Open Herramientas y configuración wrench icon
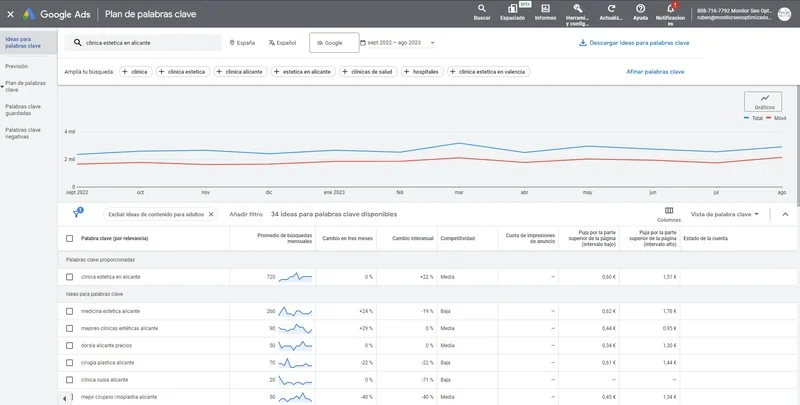Screen dimensions: 800x405 pos(577,9)
